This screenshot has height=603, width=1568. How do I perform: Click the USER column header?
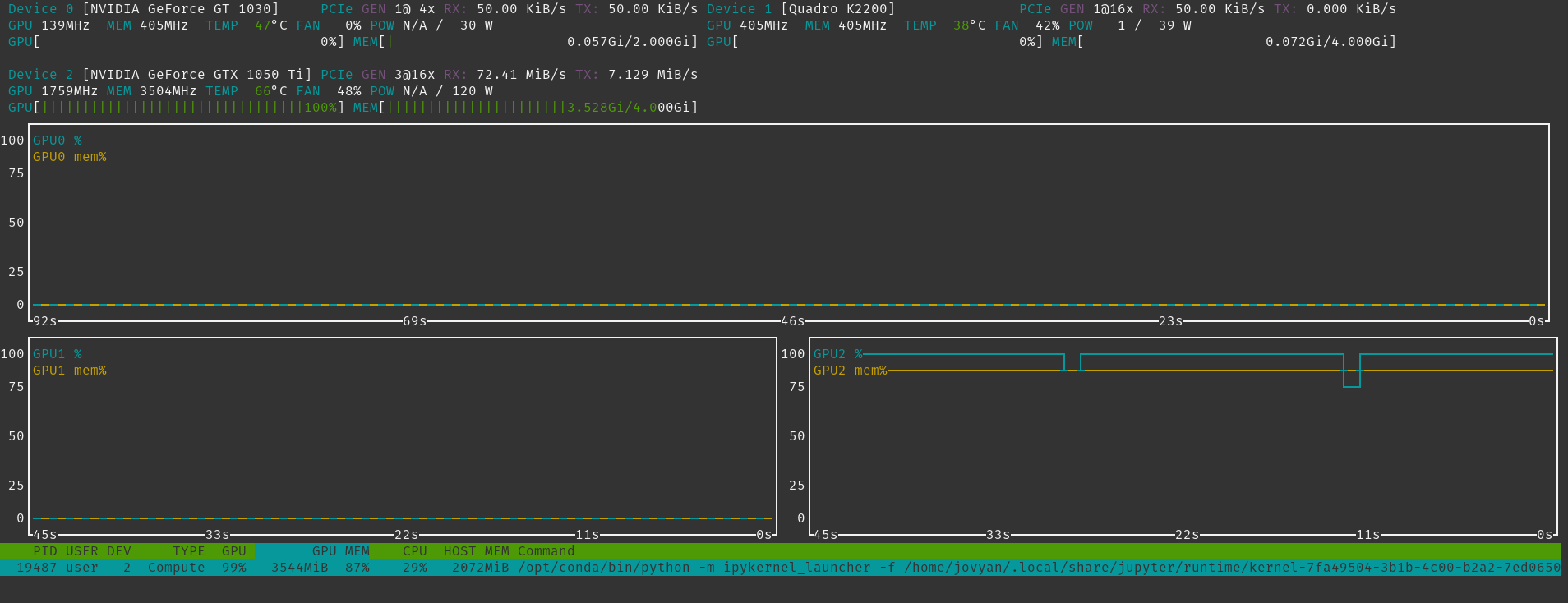82,551
